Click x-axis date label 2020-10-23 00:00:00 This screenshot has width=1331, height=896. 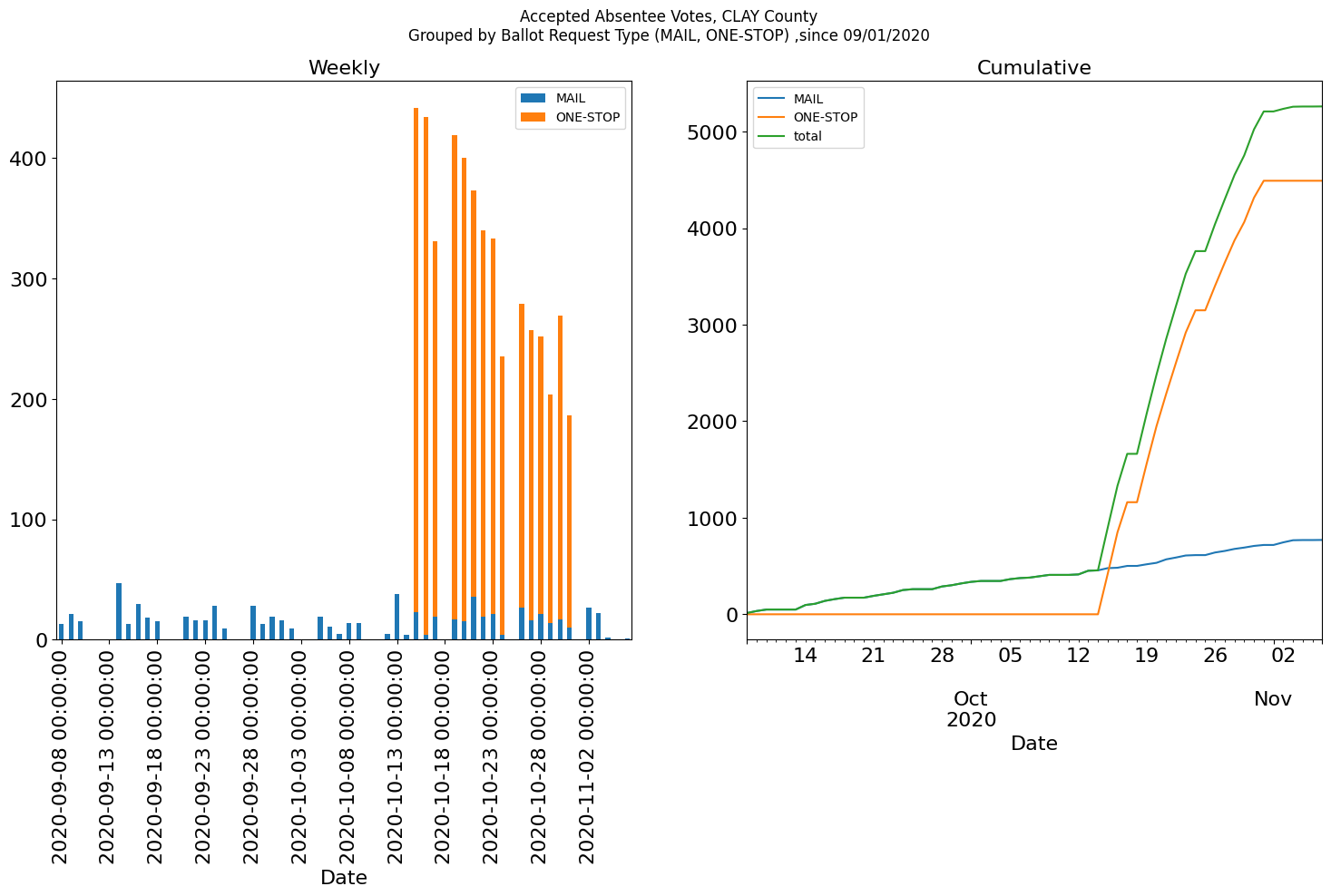[x=493, y=756]
